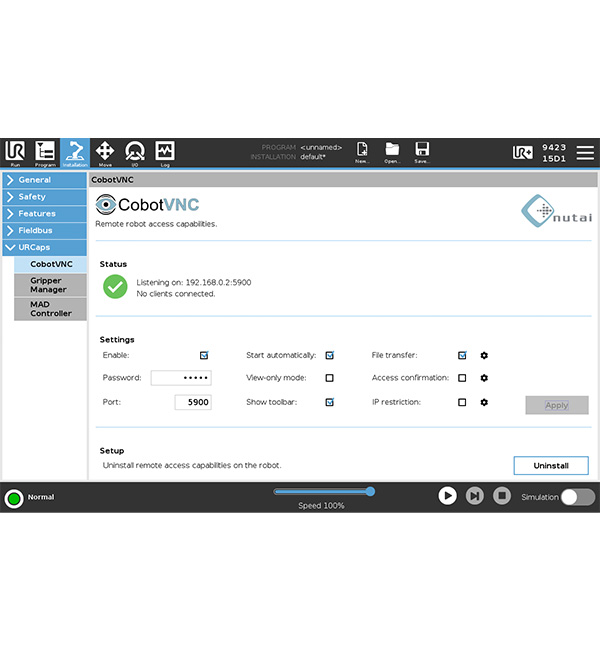
Task: Open the Run tab icon
Action: [x=15, y=153]
